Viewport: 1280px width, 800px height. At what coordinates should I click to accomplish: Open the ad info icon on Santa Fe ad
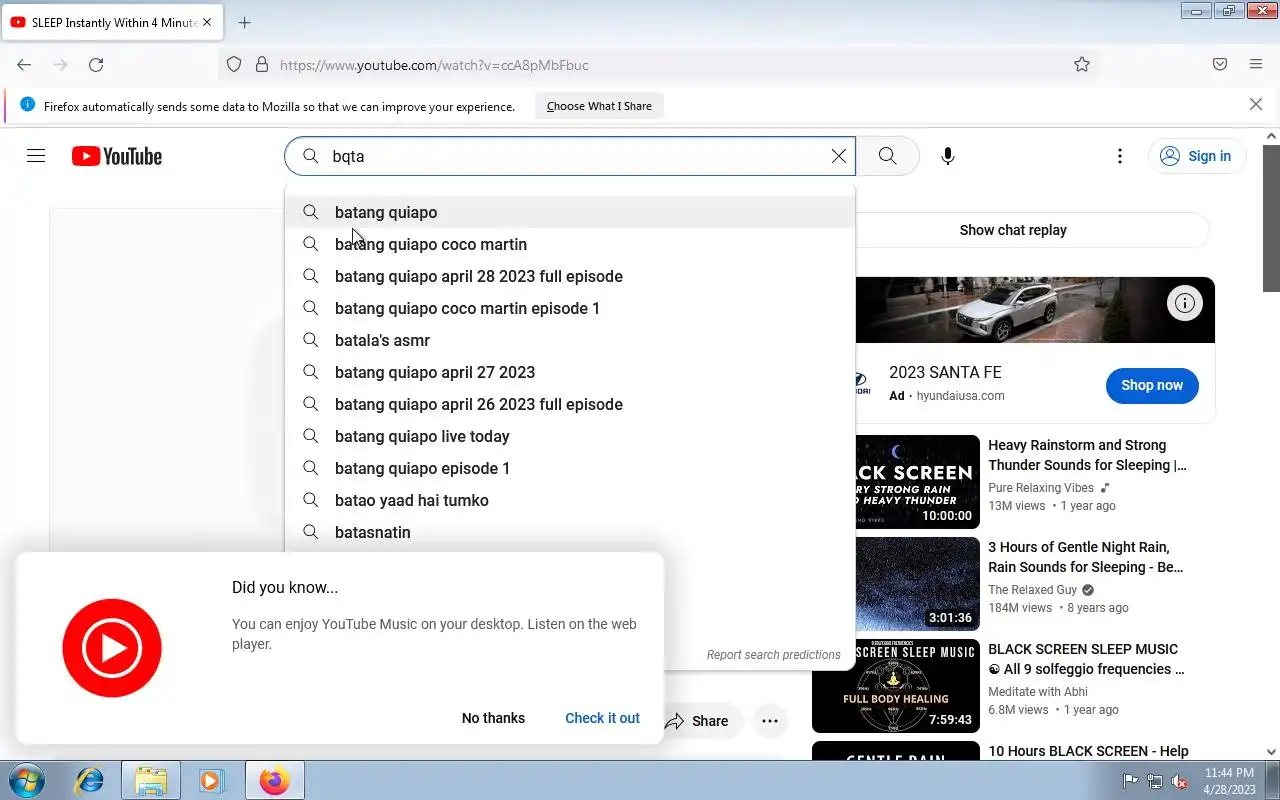click(1184, 303)
